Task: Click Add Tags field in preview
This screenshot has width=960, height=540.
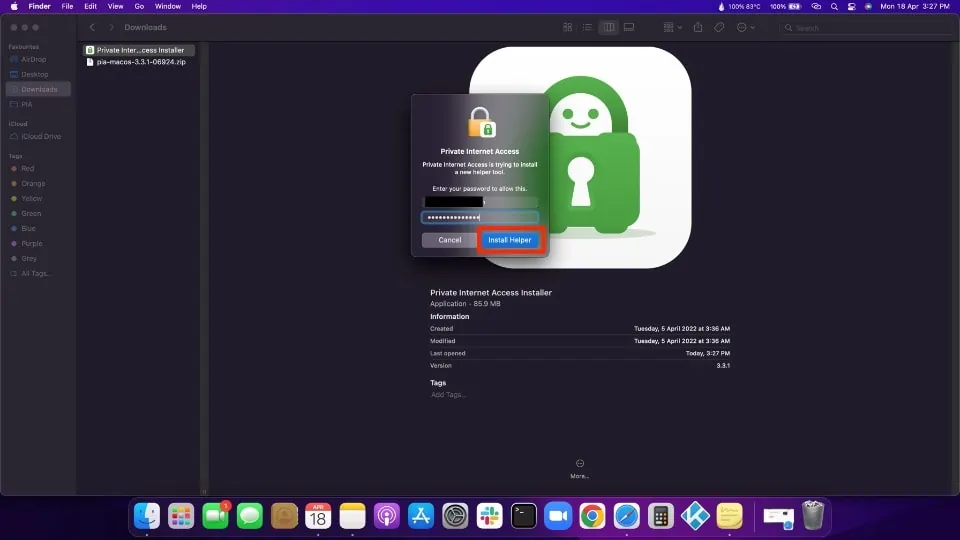Action: tap(448, 395)
